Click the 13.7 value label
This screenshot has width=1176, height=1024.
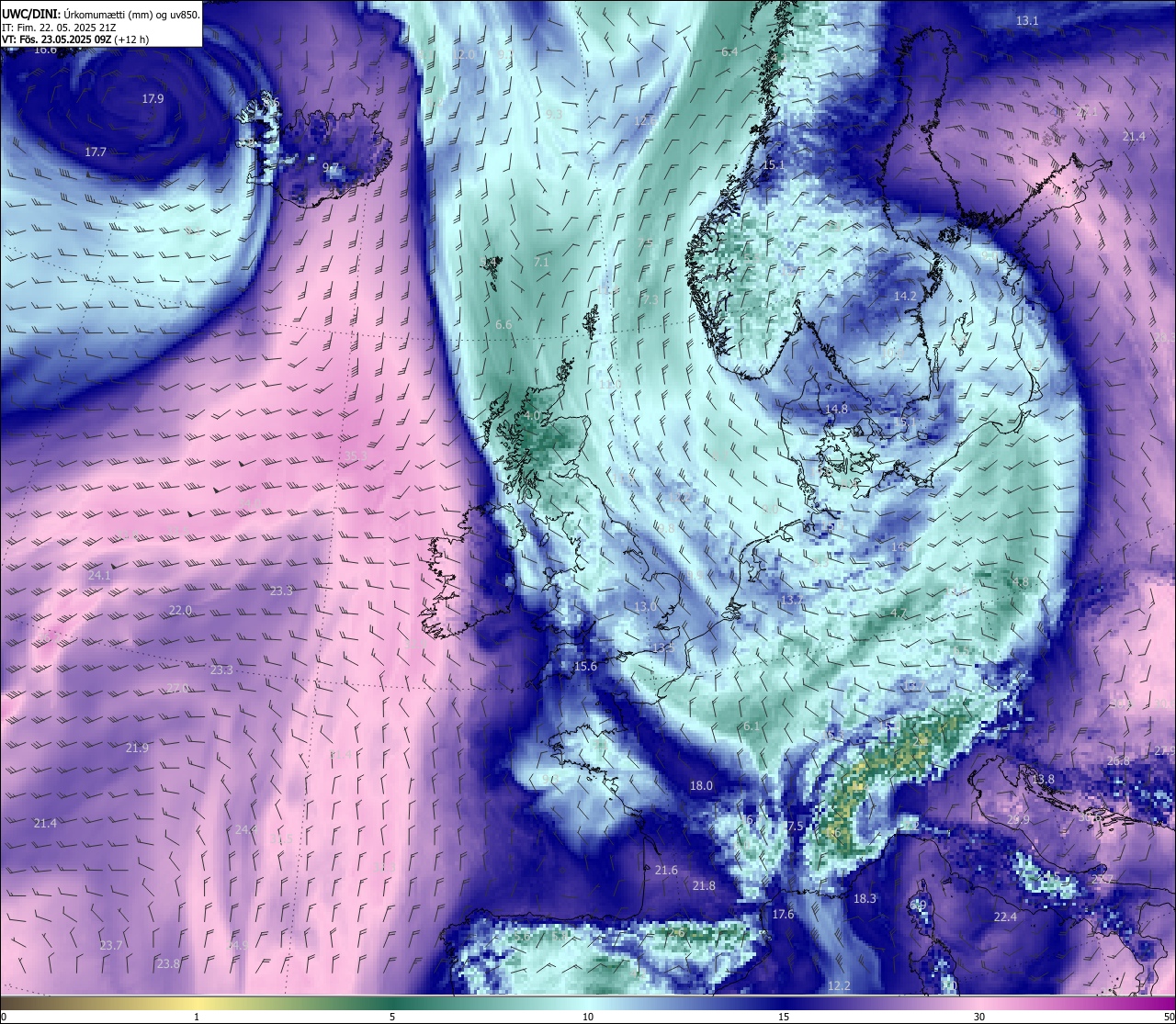click(x=790, y=600)
